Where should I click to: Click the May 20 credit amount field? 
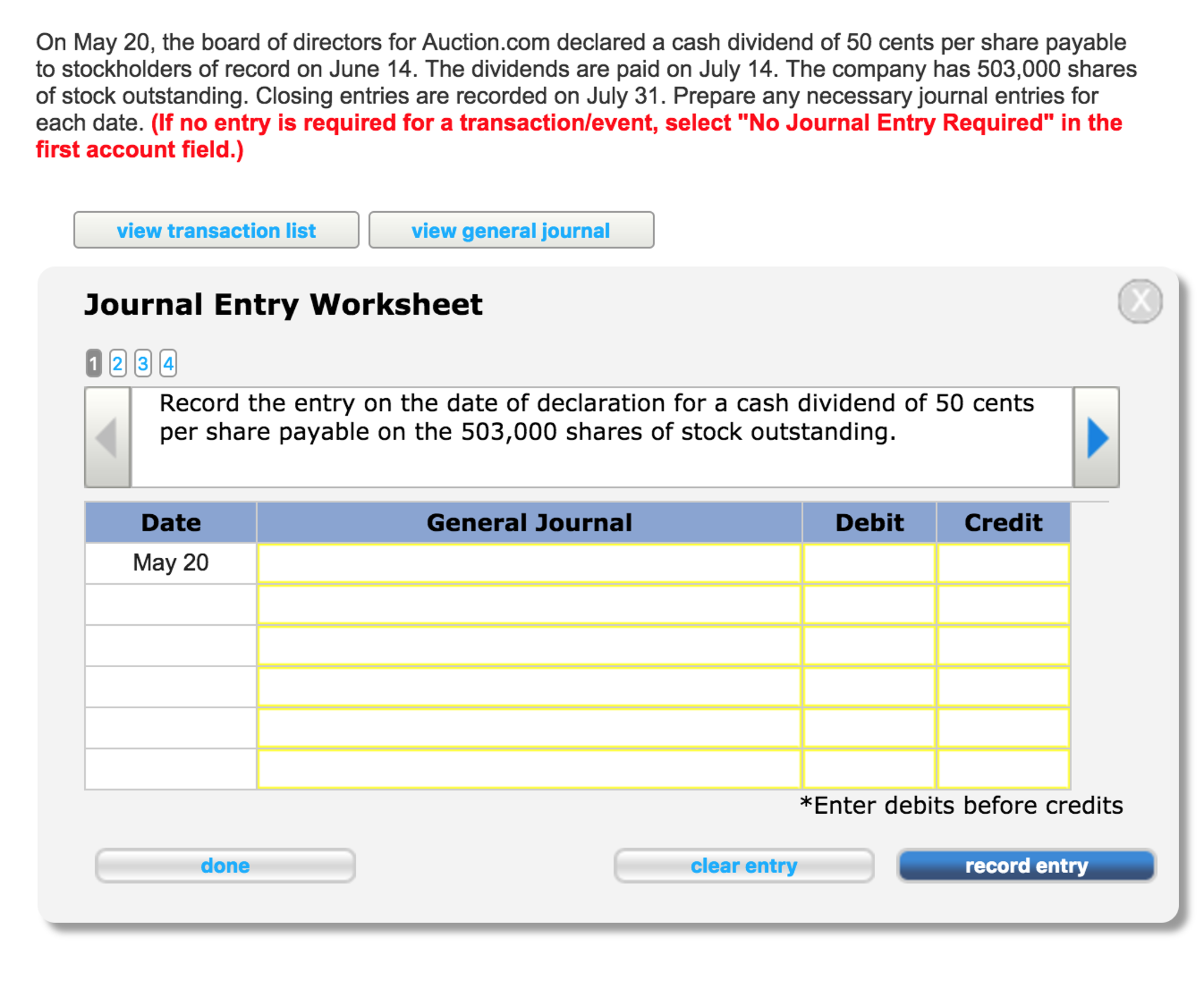1003,563
